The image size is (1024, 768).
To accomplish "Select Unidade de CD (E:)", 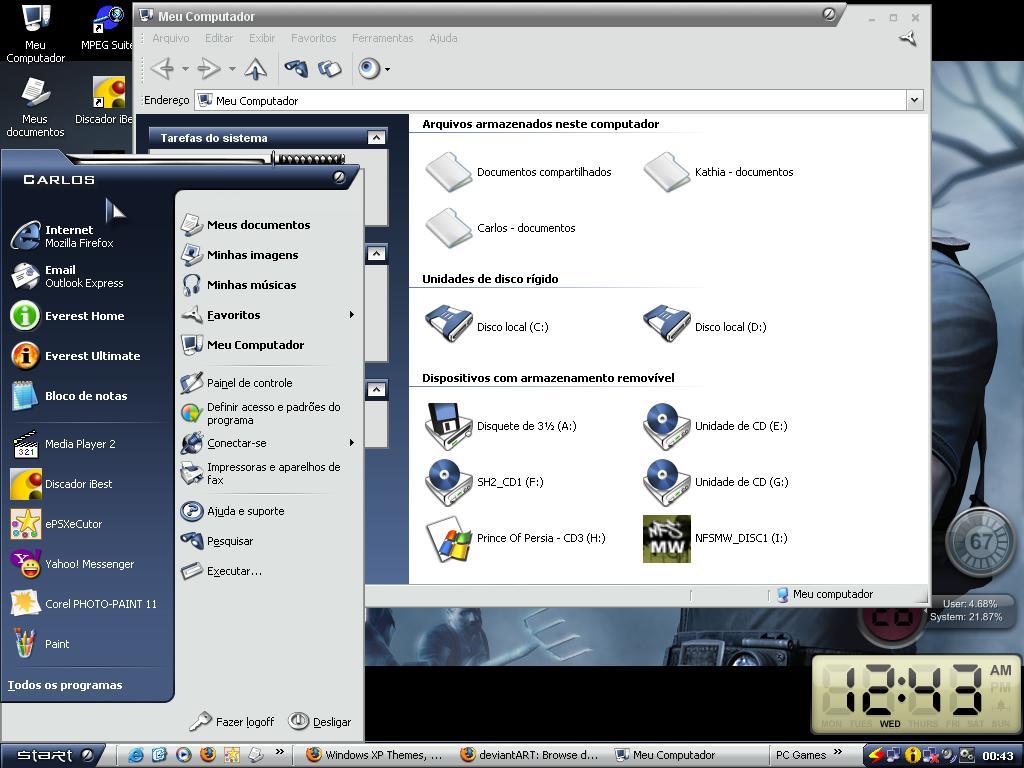I will tap(716, 426).
